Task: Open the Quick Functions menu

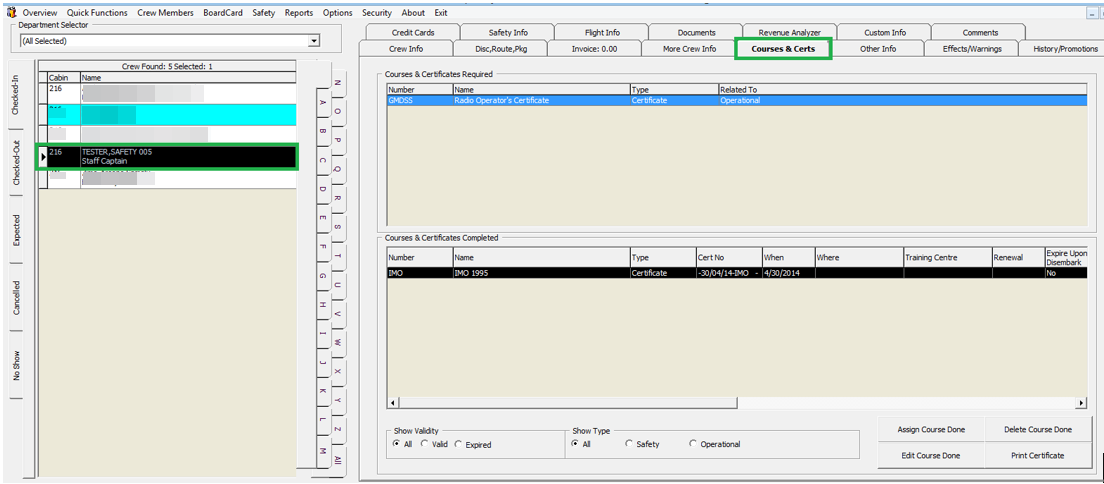Action: (x=97, y=13)
